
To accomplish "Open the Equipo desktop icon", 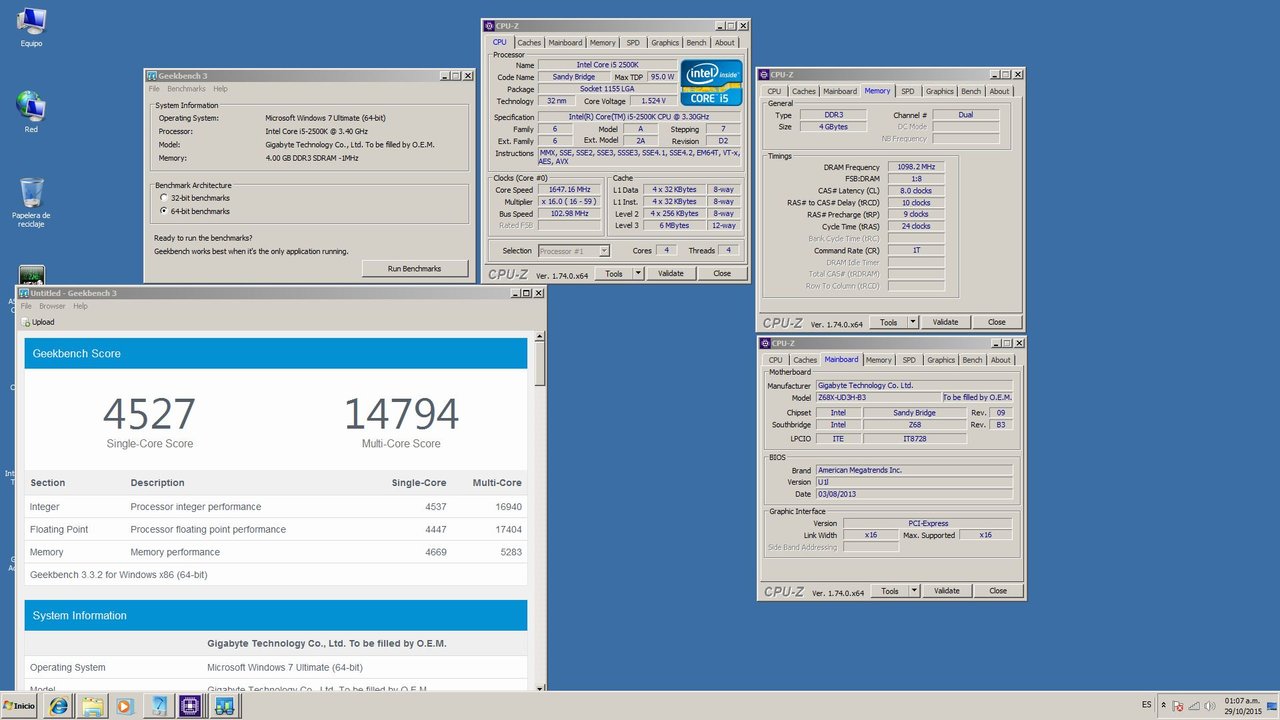I will click(31, 26).
